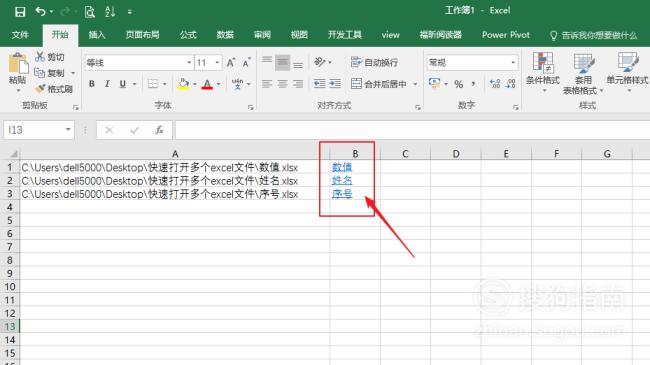Open the 开发工具 ribbon tab

point(344,35)
